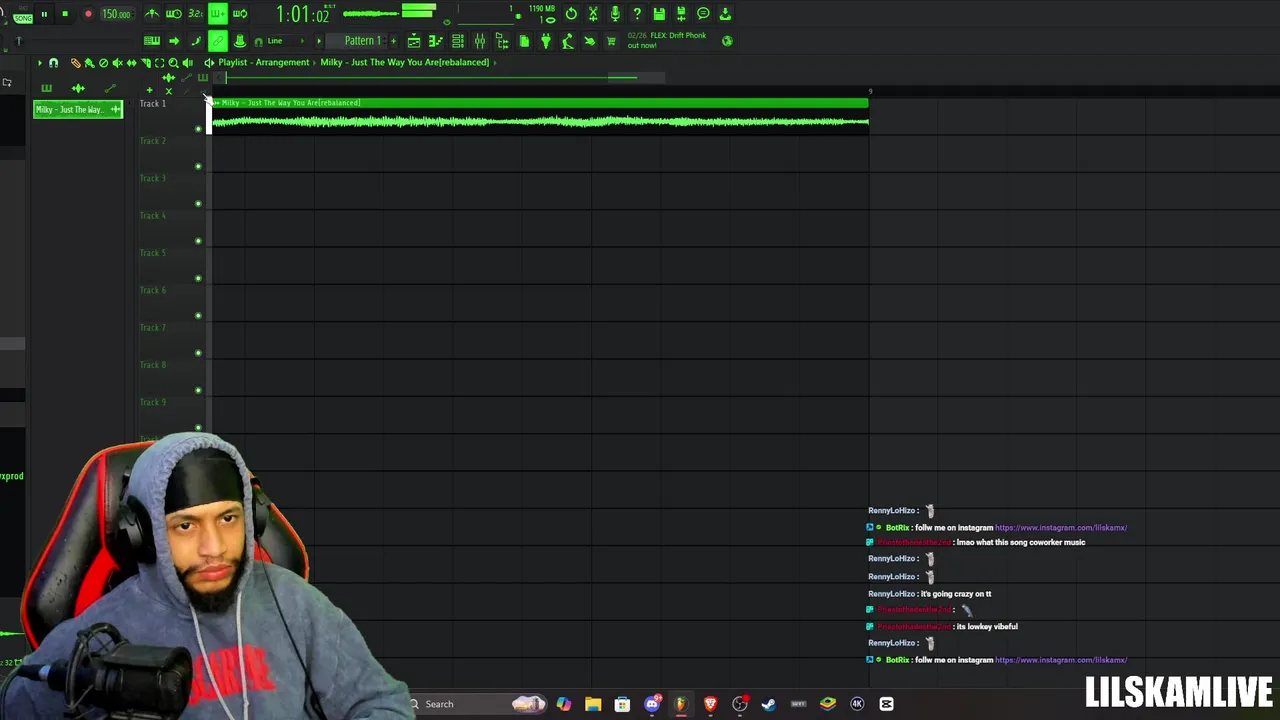Select the slice tool icon

(x=145, y=63)
